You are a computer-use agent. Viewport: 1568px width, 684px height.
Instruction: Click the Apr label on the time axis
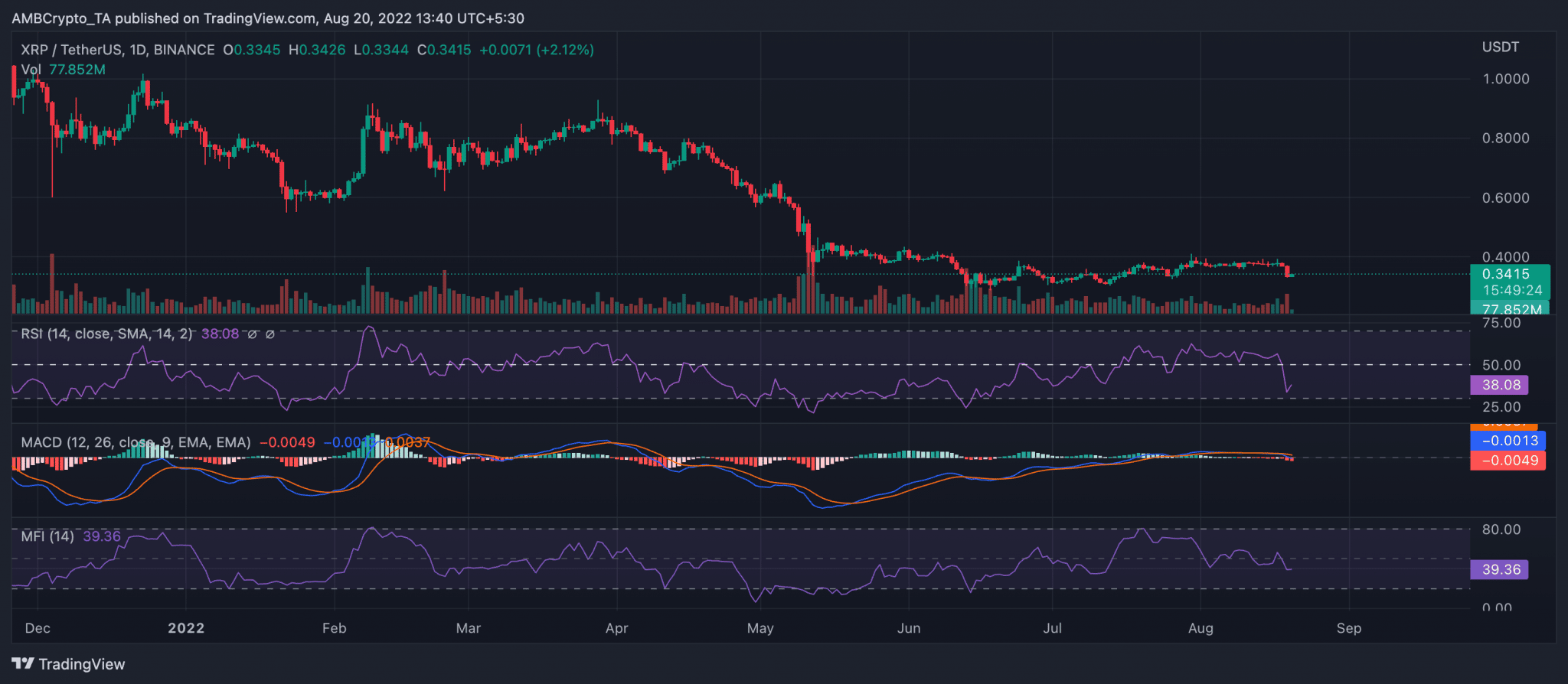tap(616, 628)
